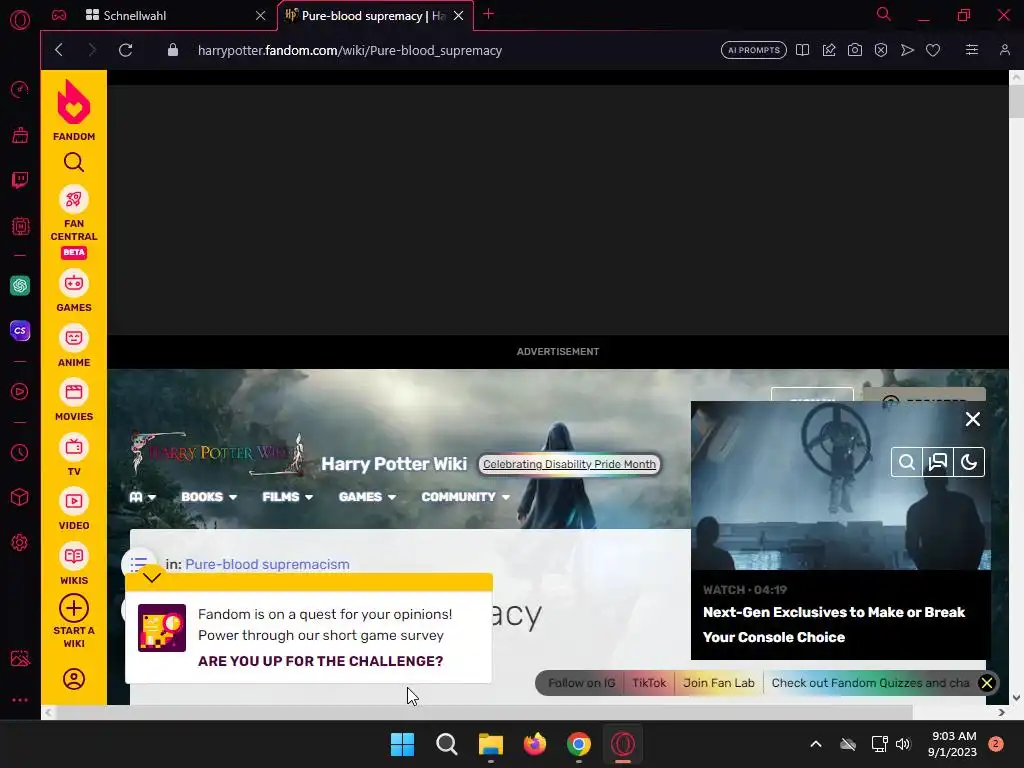
Task: Click Celebrating Disability Pride Month link
Action: coord(569,464)
